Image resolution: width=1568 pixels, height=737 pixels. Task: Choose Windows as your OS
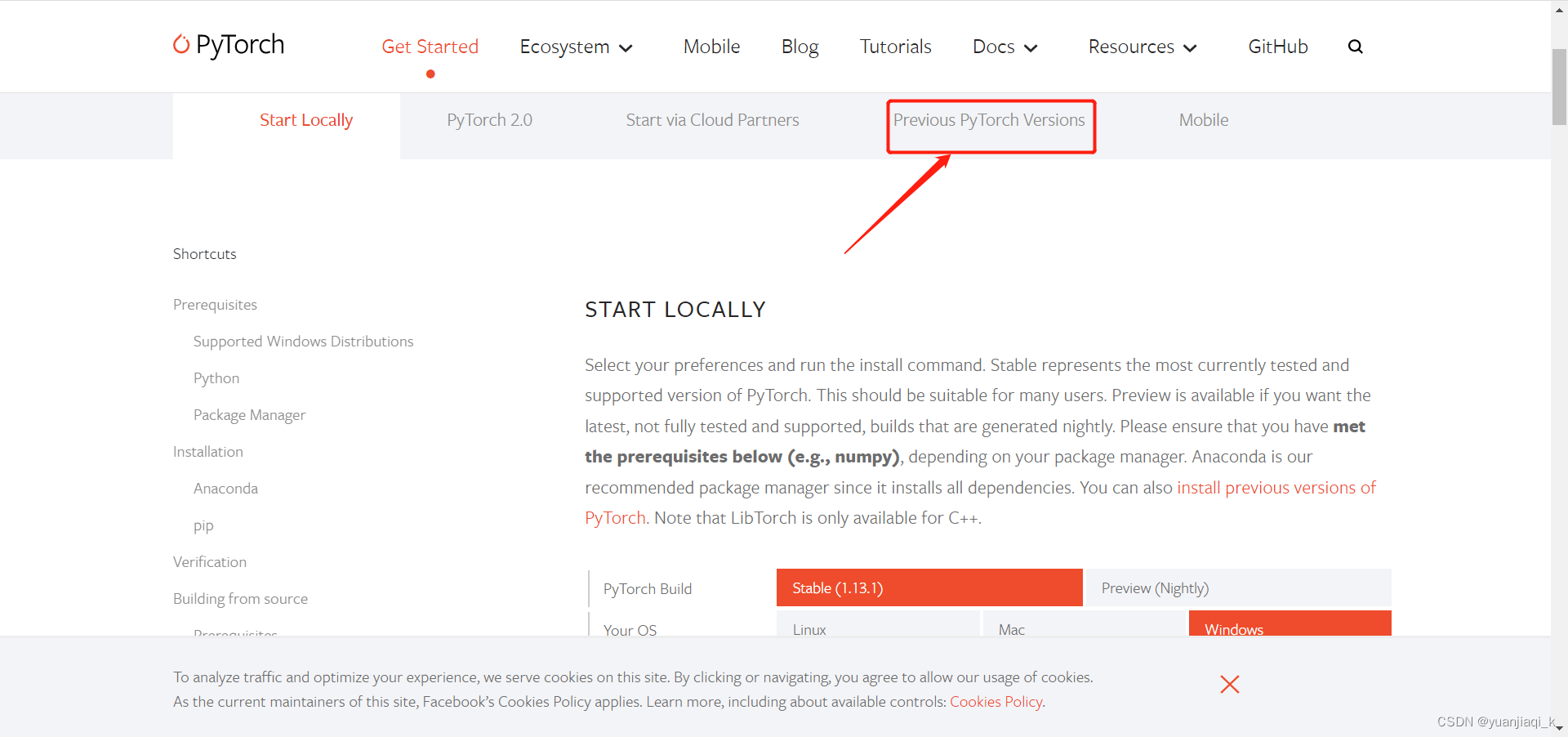point(1290,625)
